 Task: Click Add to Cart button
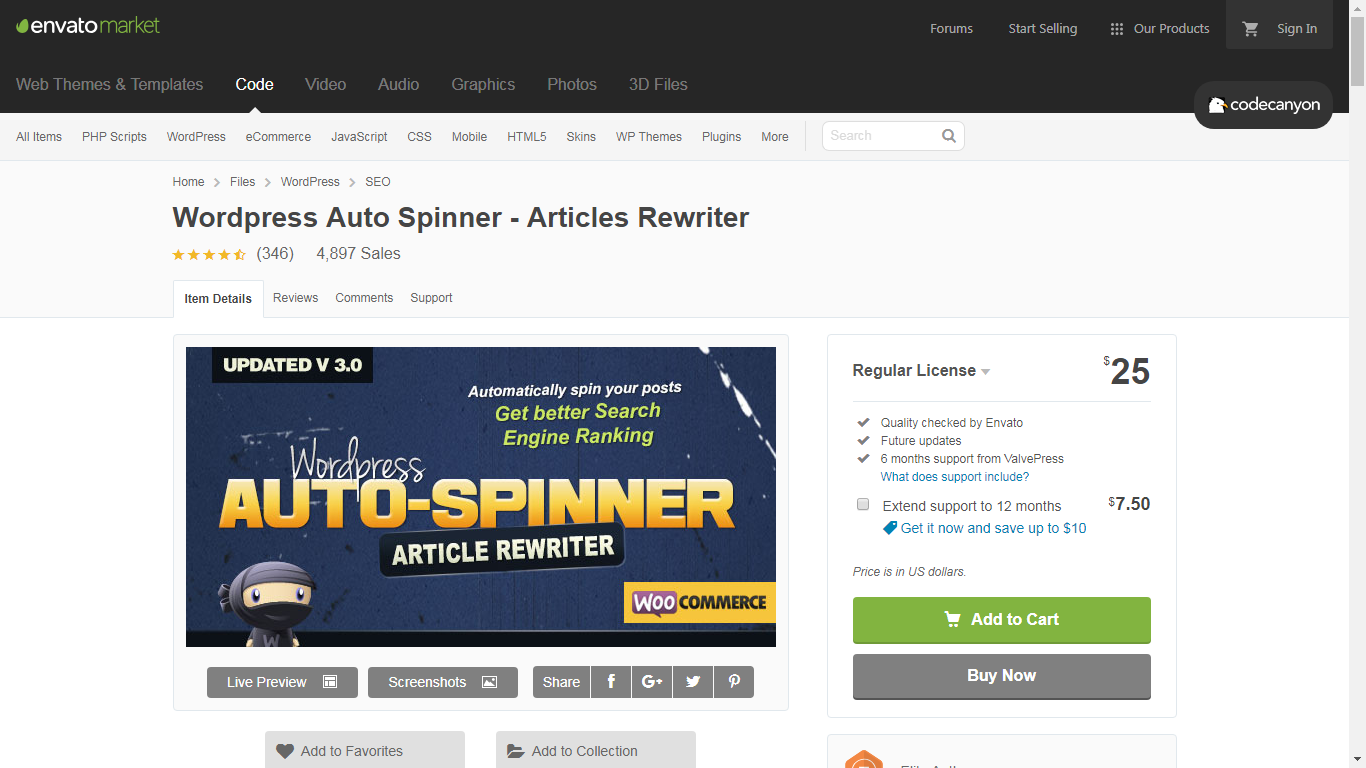1001,620
